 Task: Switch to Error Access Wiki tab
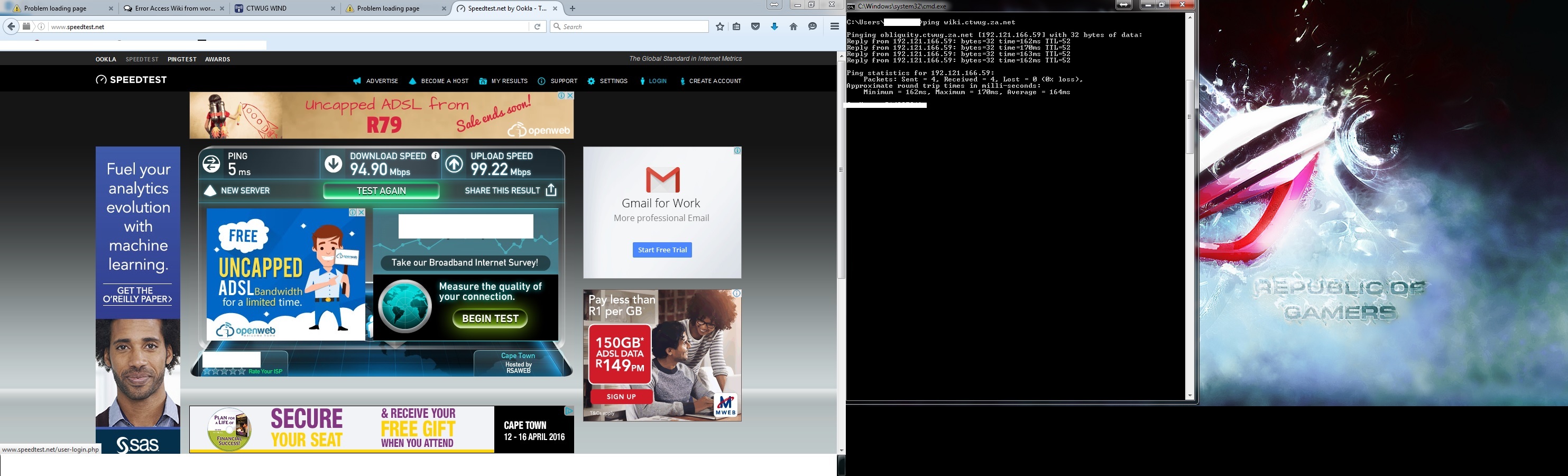point(173,8)
